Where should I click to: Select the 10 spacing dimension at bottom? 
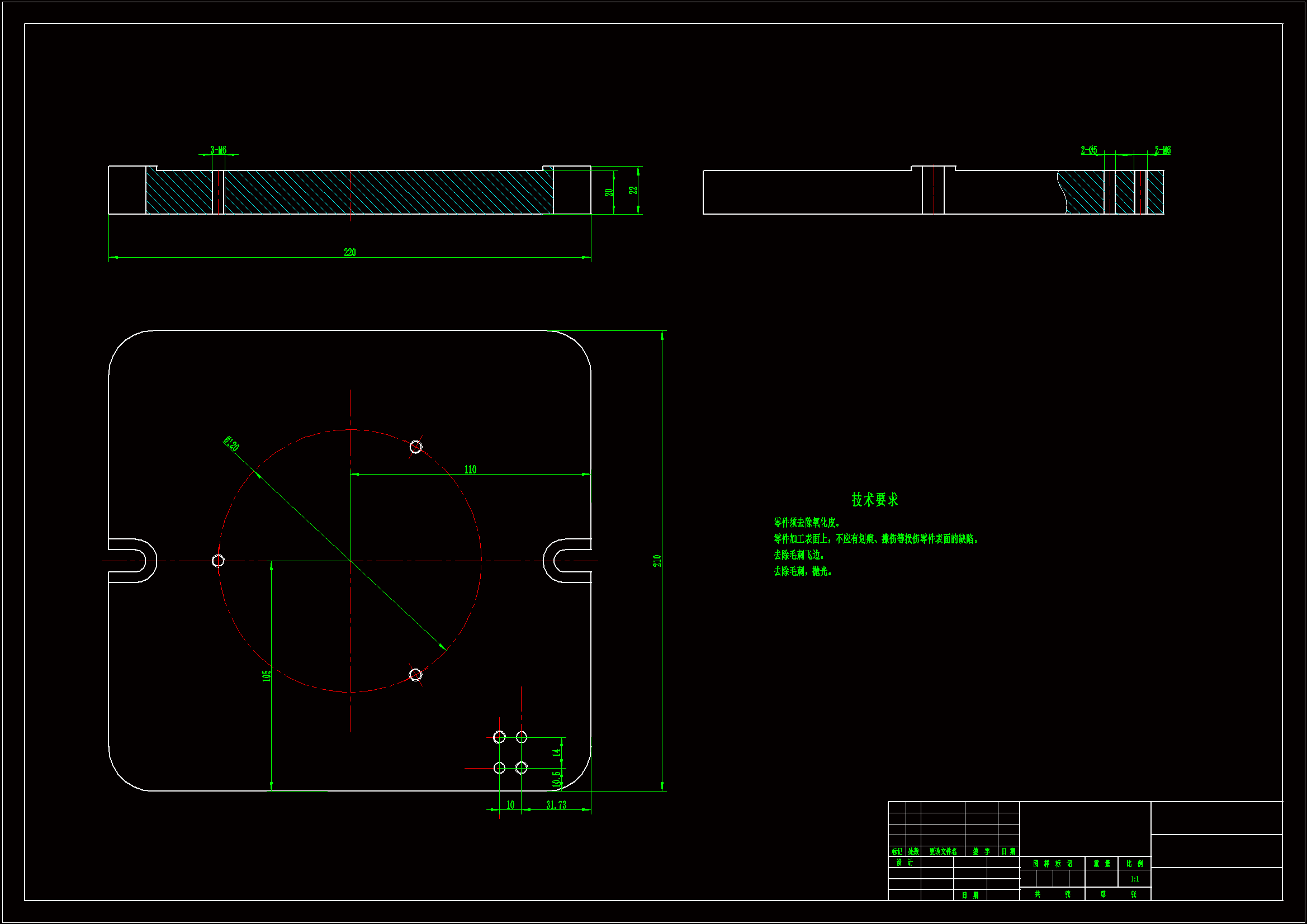pyautogui.click(x=510, y=805)
